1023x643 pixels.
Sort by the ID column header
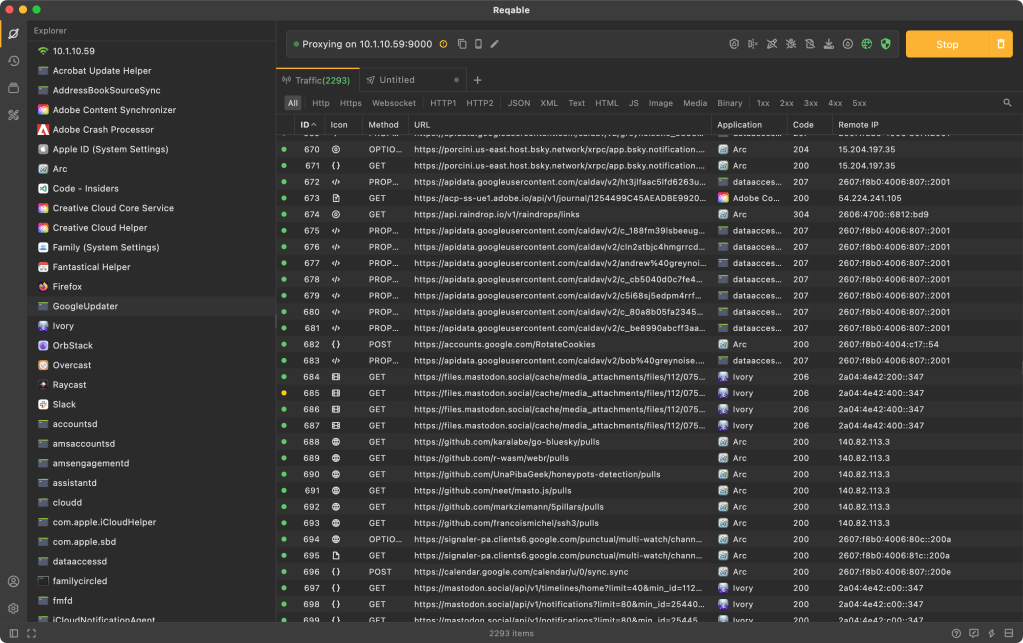pos(305,125)
